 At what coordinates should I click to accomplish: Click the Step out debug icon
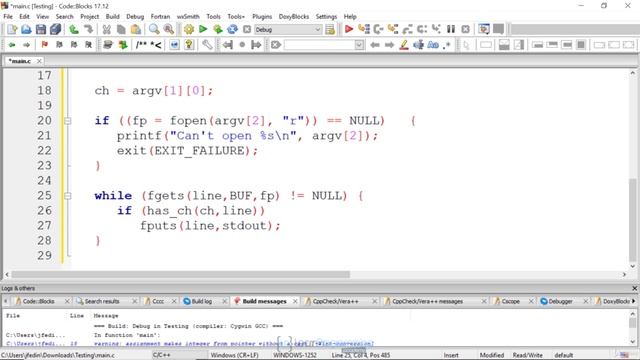[407, 29]
